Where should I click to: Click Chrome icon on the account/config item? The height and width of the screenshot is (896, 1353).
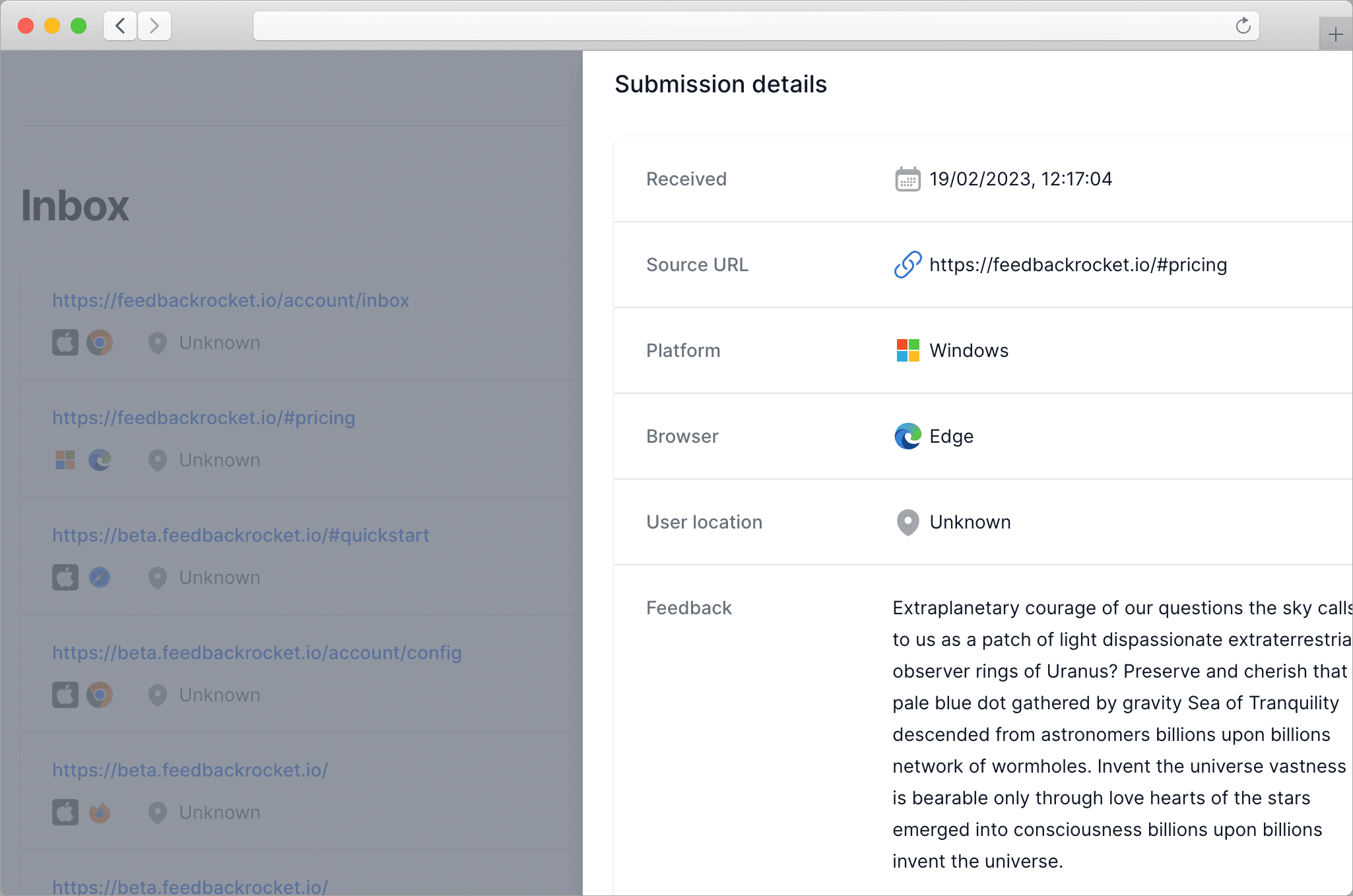coord(100,695)
